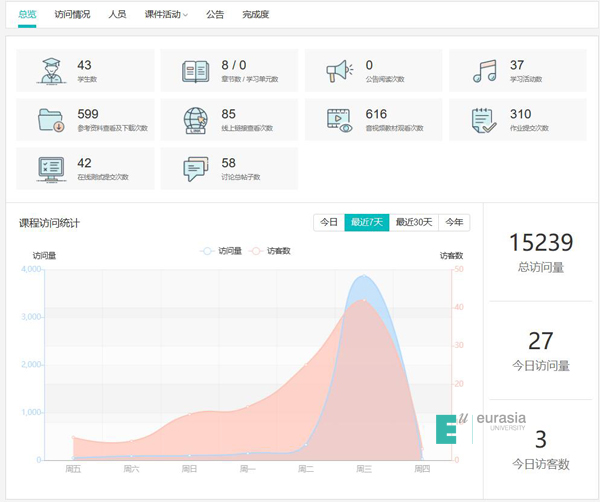600x502 pixels.
Task: Open the 人员 tab
Action: (117, 15)
